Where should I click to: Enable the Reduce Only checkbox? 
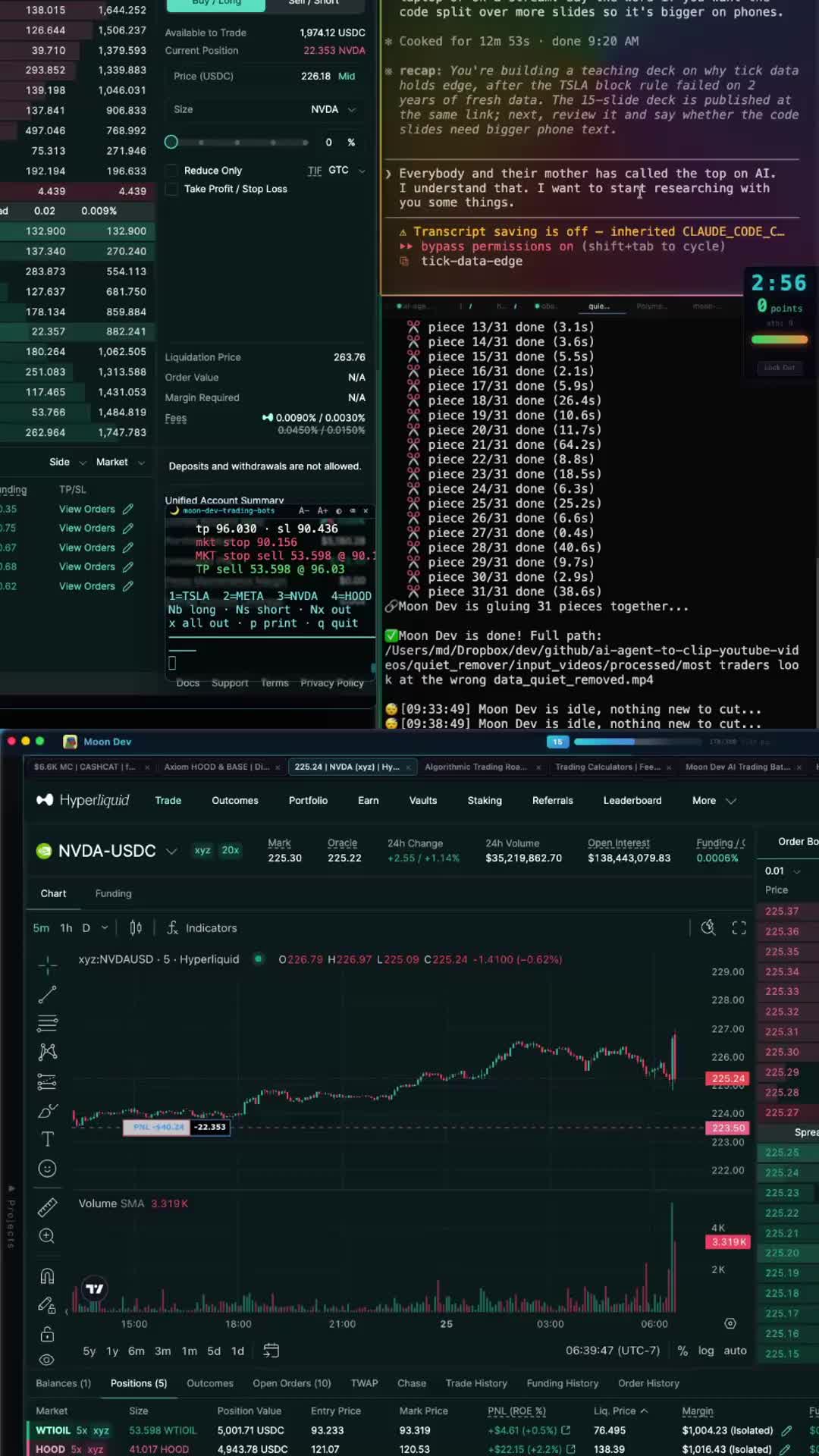171,171
